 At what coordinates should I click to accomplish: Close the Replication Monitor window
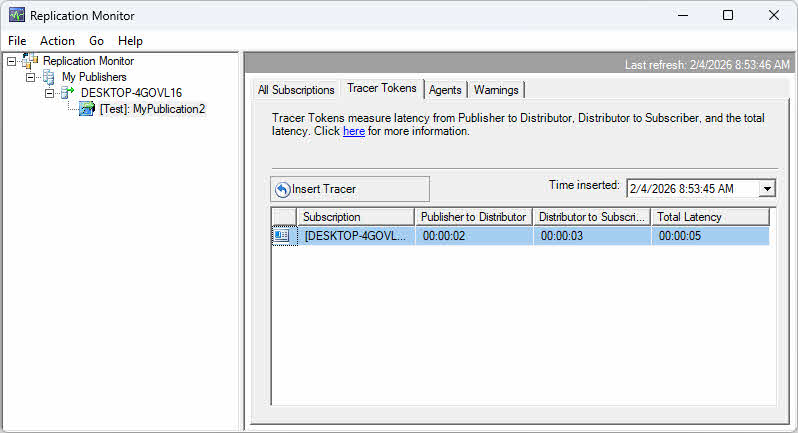pos(774,15)
